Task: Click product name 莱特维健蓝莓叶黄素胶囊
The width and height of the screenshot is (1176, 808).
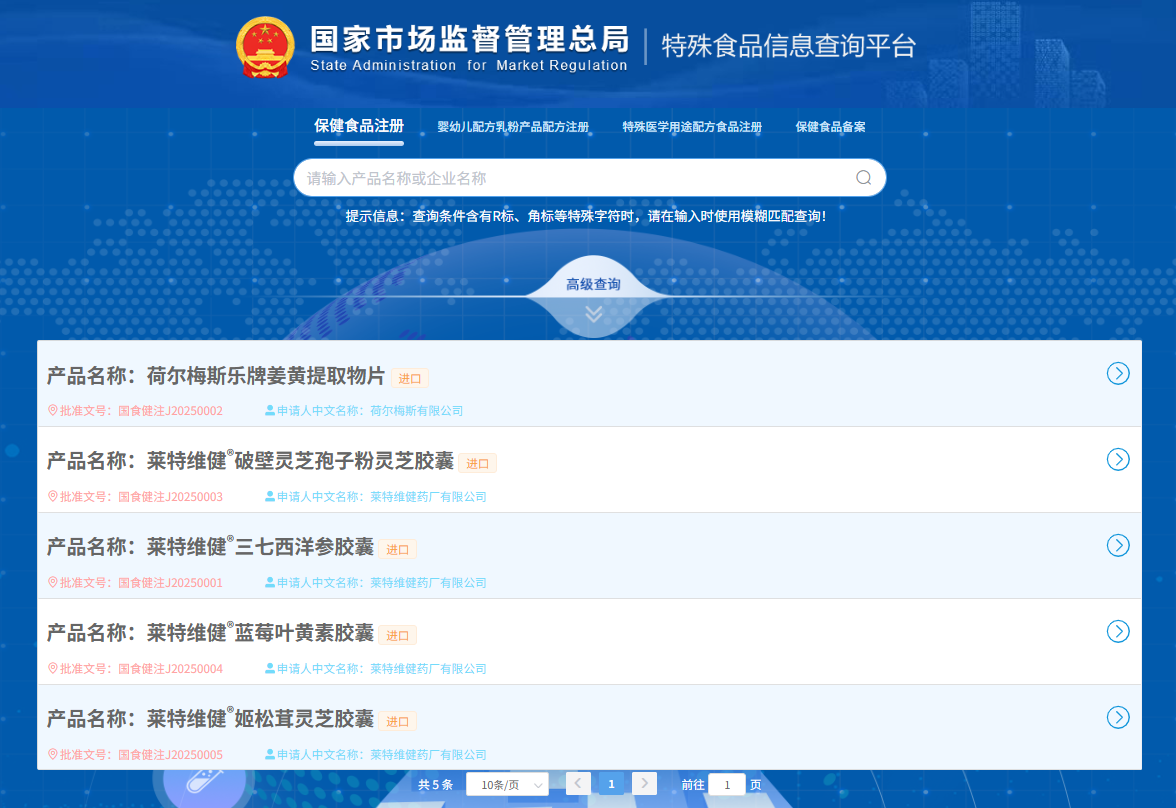Action: tap(260, 633)
